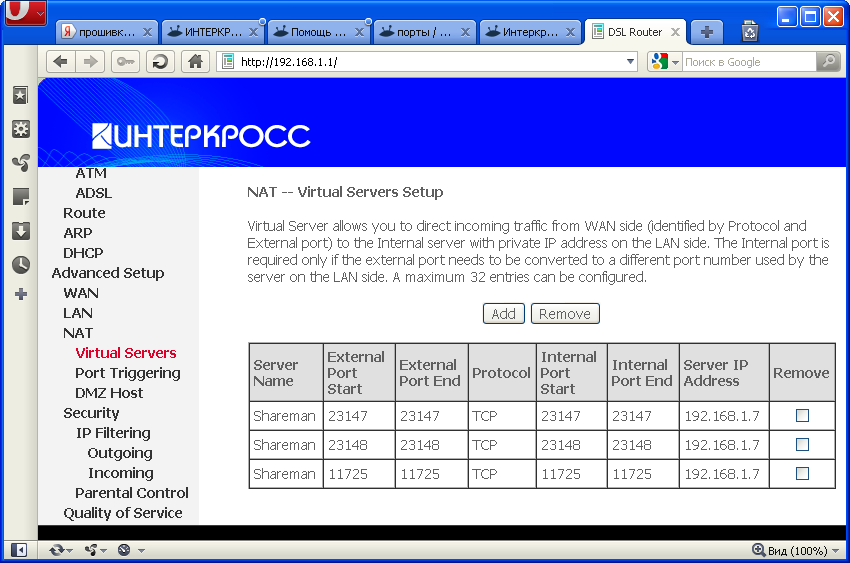Click the Интеркросс logo banner
This screenshot has width=850, height=563.
(201, 135)
